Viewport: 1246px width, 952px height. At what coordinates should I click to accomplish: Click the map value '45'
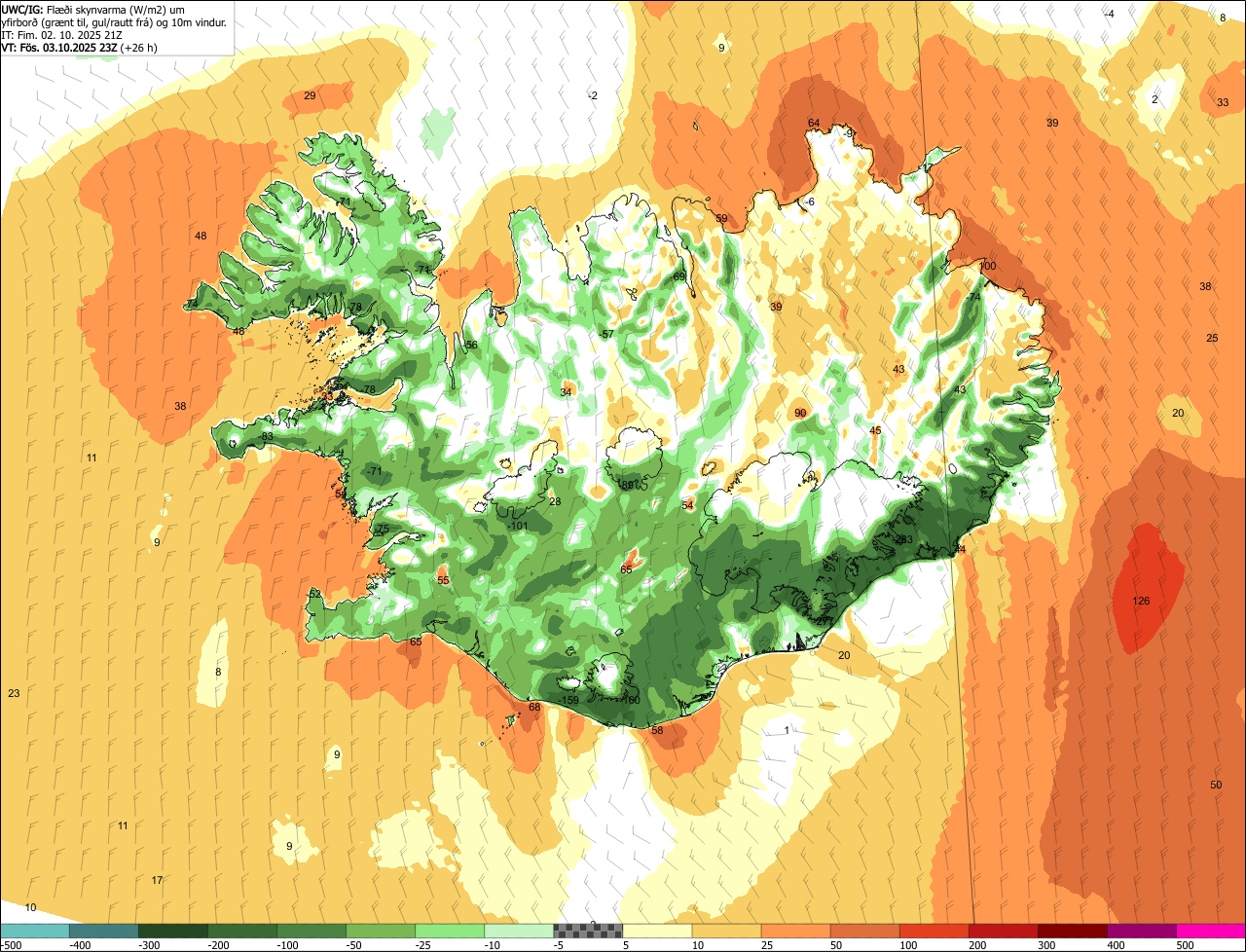(875, 430)
